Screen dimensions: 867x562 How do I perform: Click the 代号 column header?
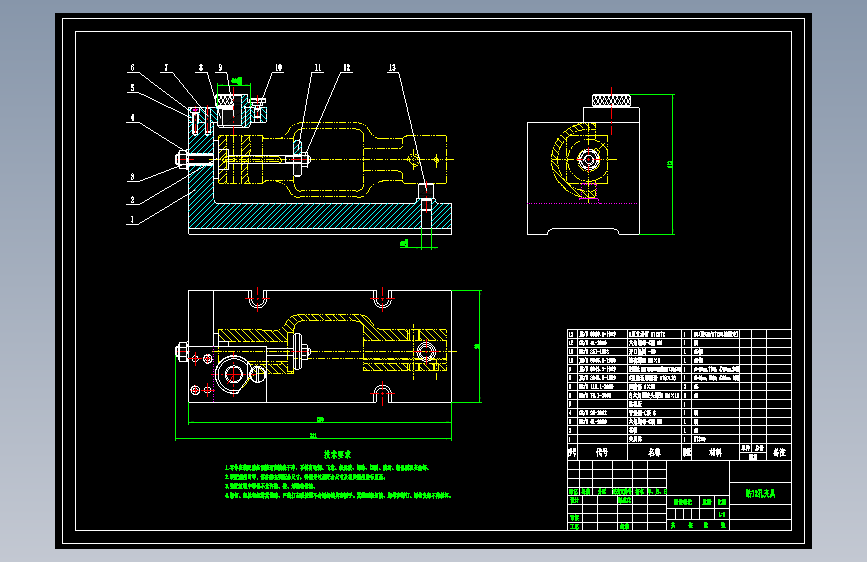(602, 452)
